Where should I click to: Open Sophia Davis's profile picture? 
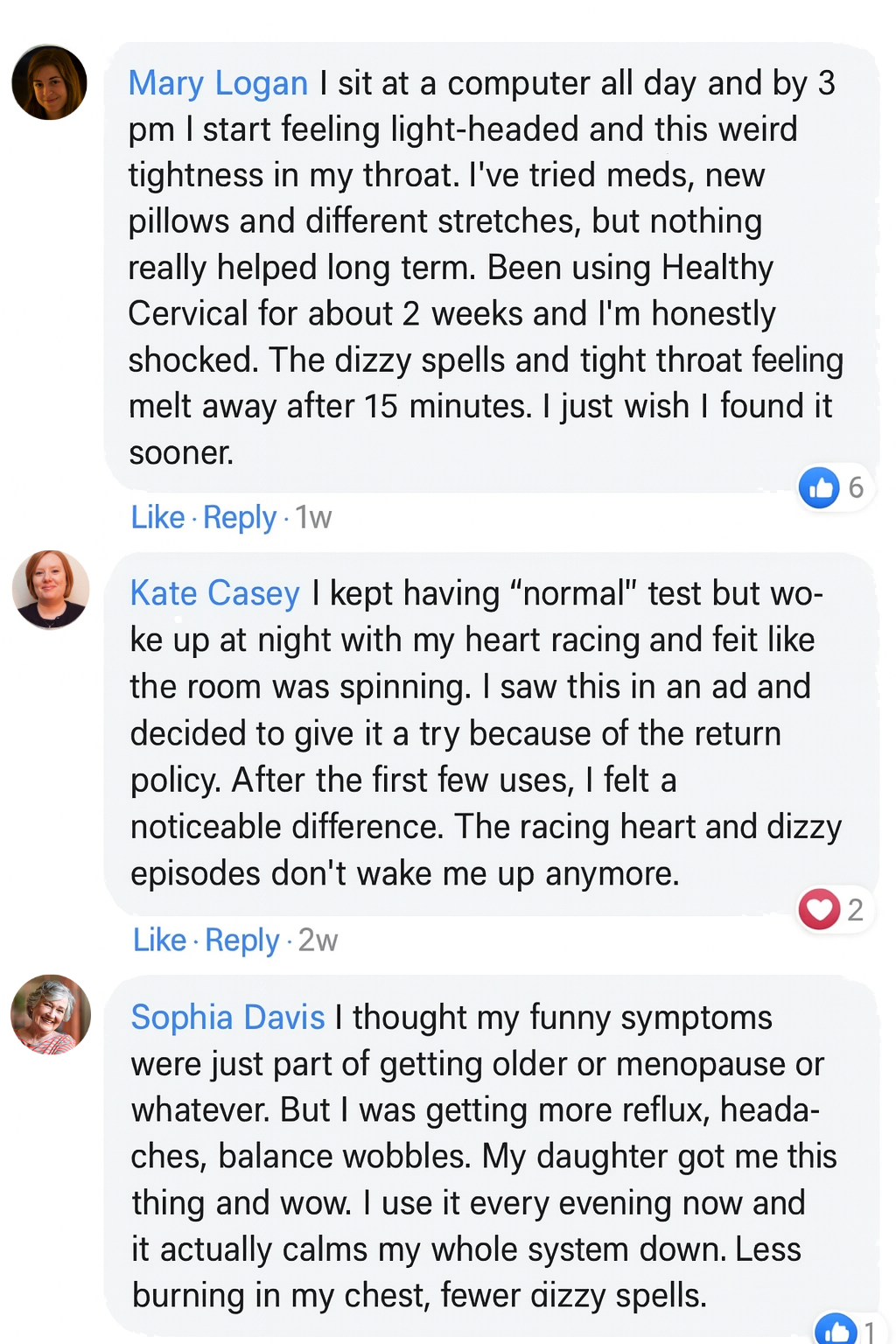pos(51,1014)
